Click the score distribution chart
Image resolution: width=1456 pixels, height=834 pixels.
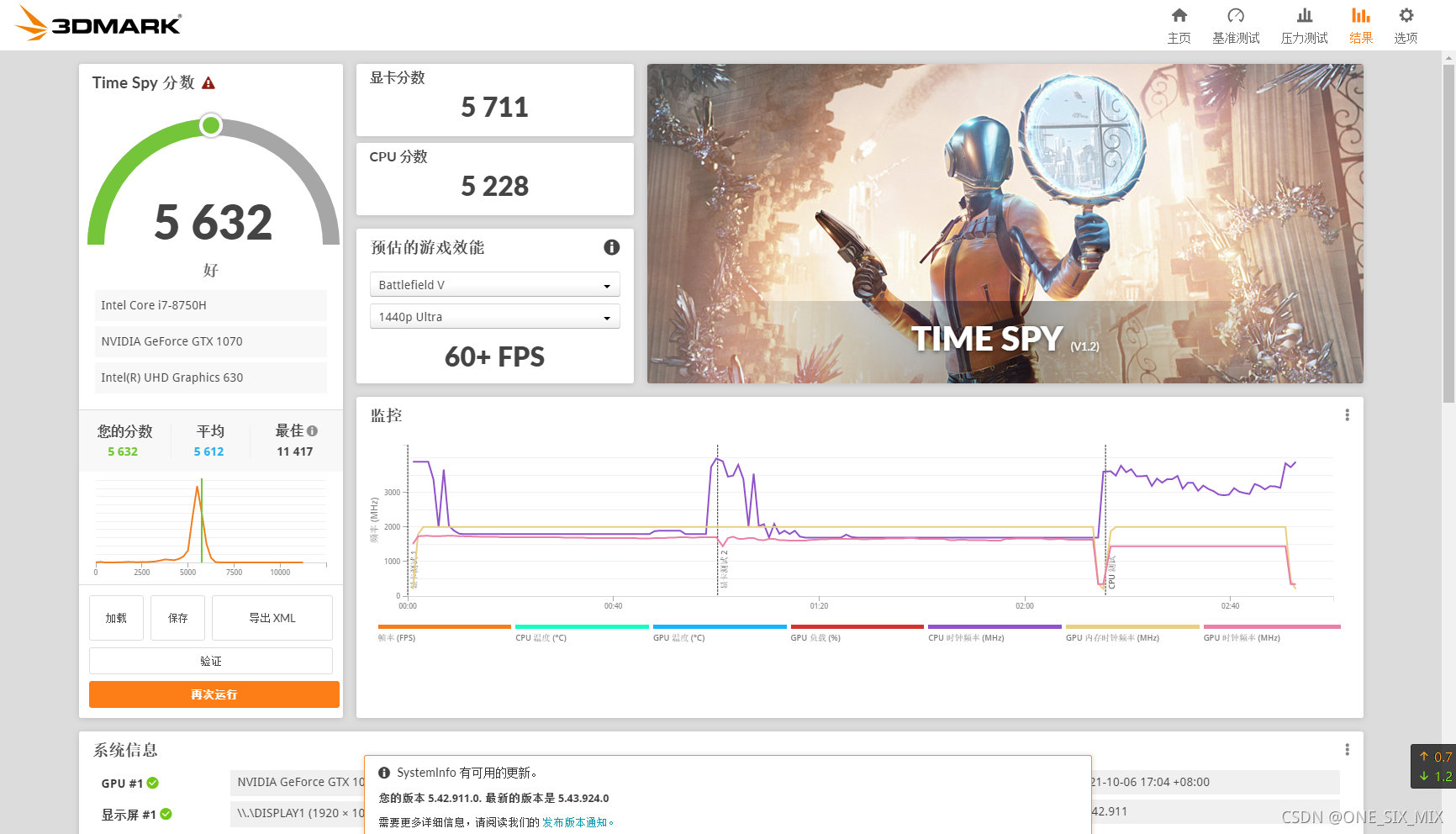pyautogui.click(x=211, y=527)
